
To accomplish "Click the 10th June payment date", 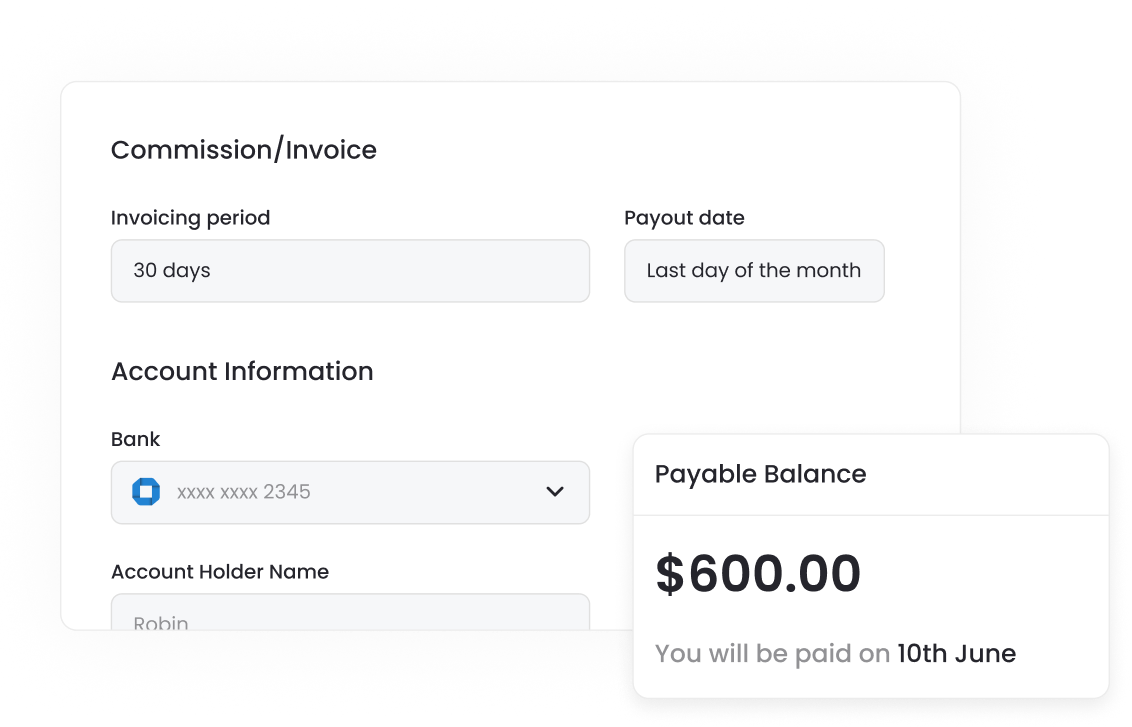I will [x=957, y=653].
